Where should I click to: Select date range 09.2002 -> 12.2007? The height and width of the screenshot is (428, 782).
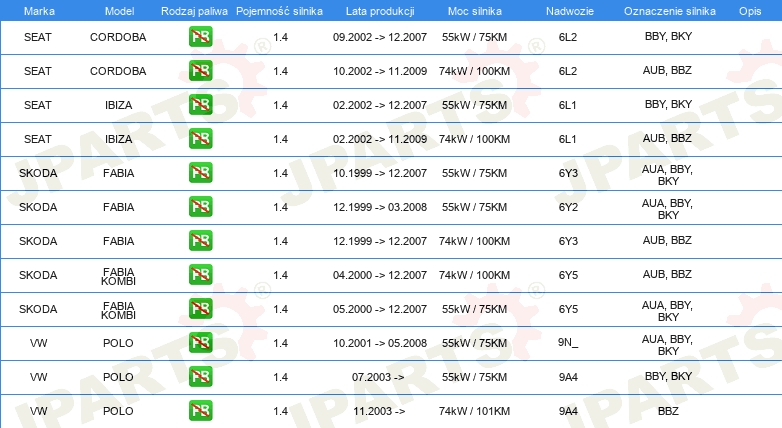(x=380, y=37)
